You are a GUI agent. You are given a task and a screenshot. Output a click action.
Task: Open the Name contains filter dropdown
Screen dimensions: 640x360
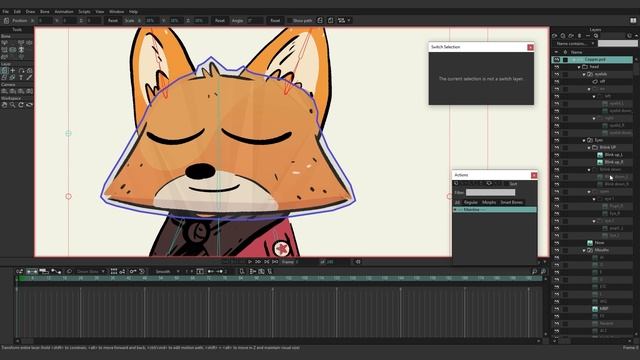pos(575,43)
